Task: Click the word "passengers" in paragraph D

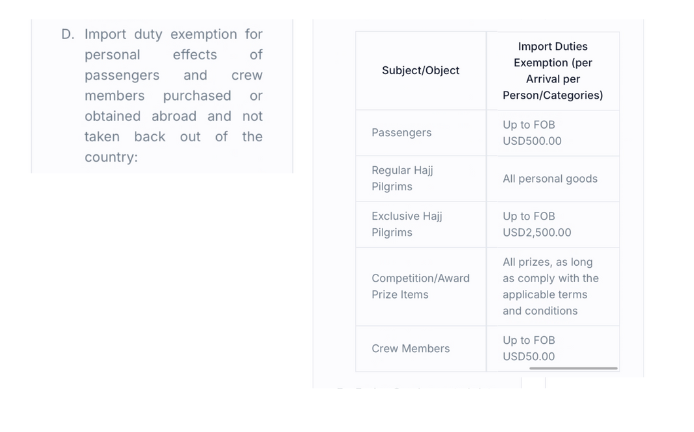Action: (122, 76)
